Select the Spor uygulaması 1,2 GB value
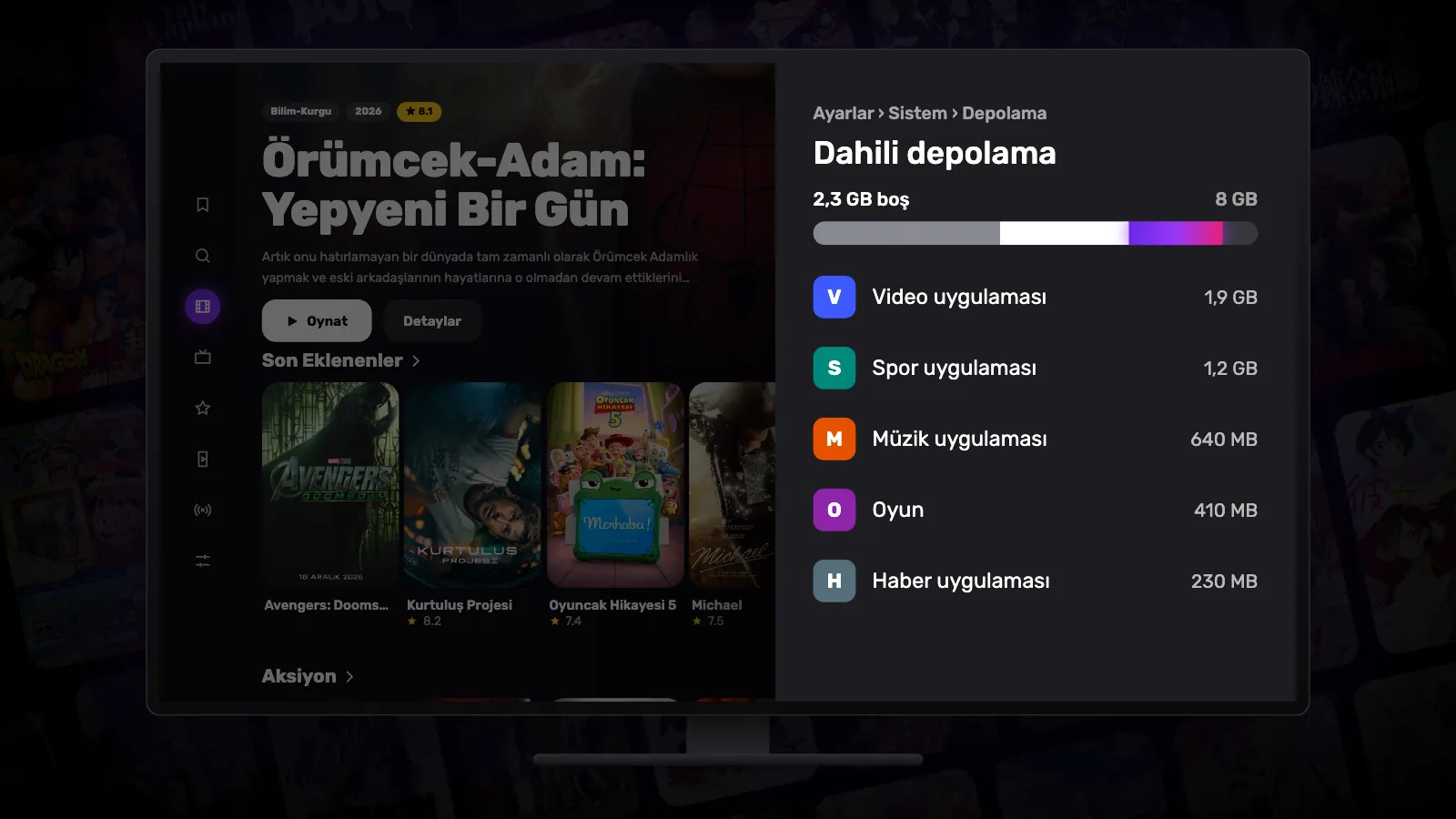This screenshot has width=1456, height=819. (1230, 368)
